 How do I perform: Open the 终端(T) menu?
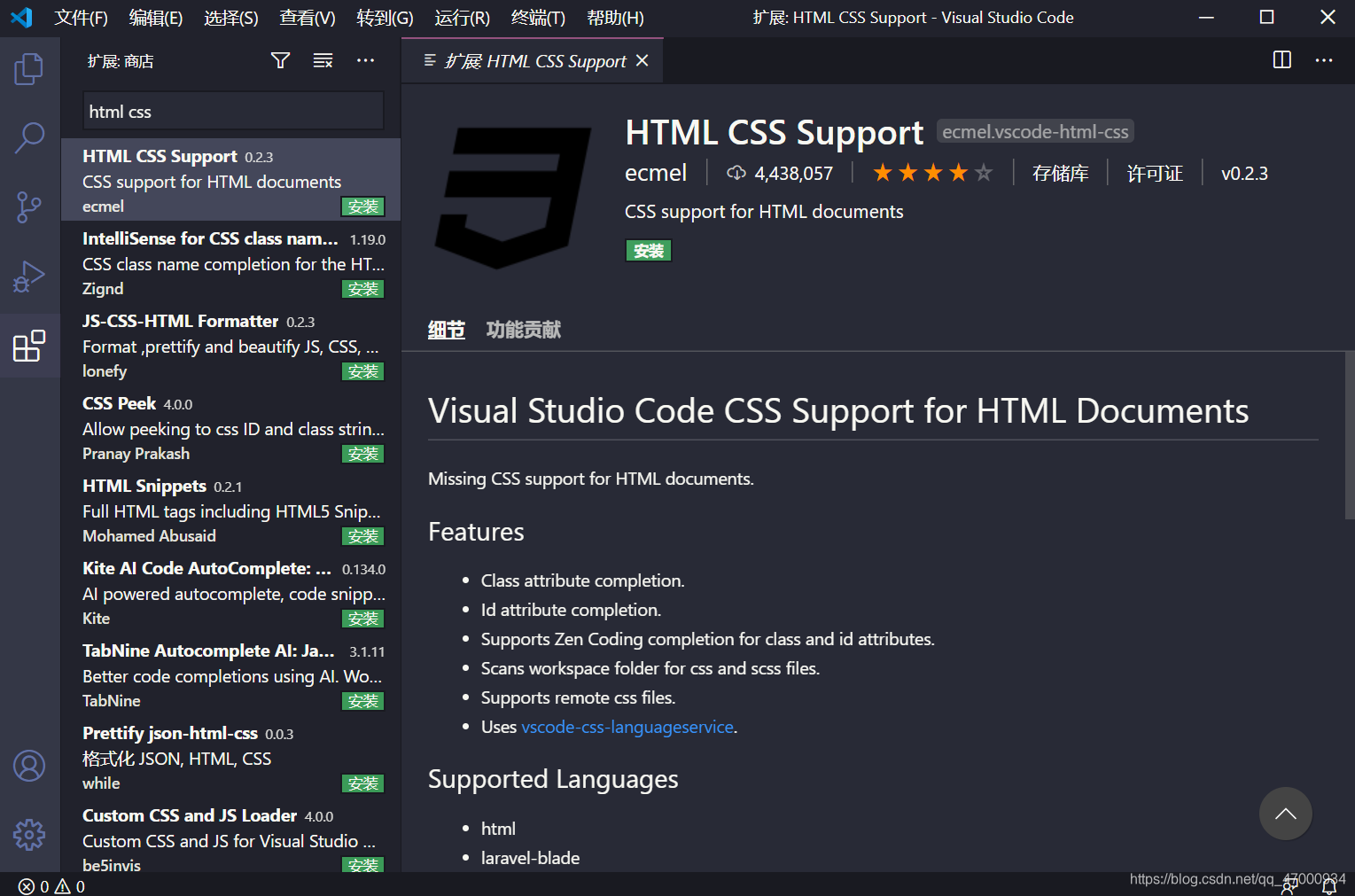pos(538,18)
